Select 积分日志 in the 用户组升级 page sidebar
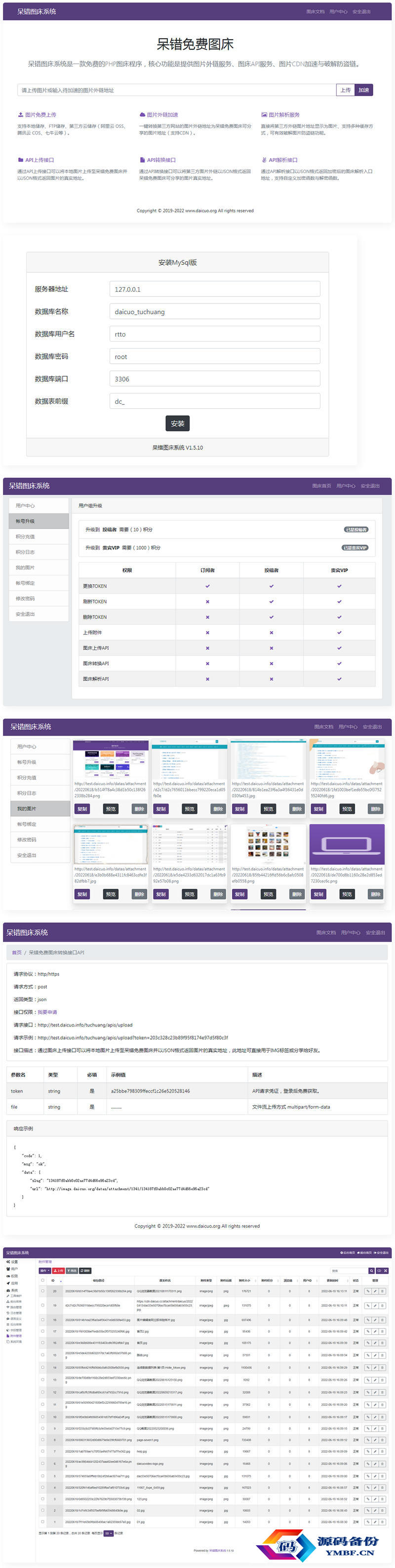Viewport: 395px width, 1568px height. pos(39,552)
